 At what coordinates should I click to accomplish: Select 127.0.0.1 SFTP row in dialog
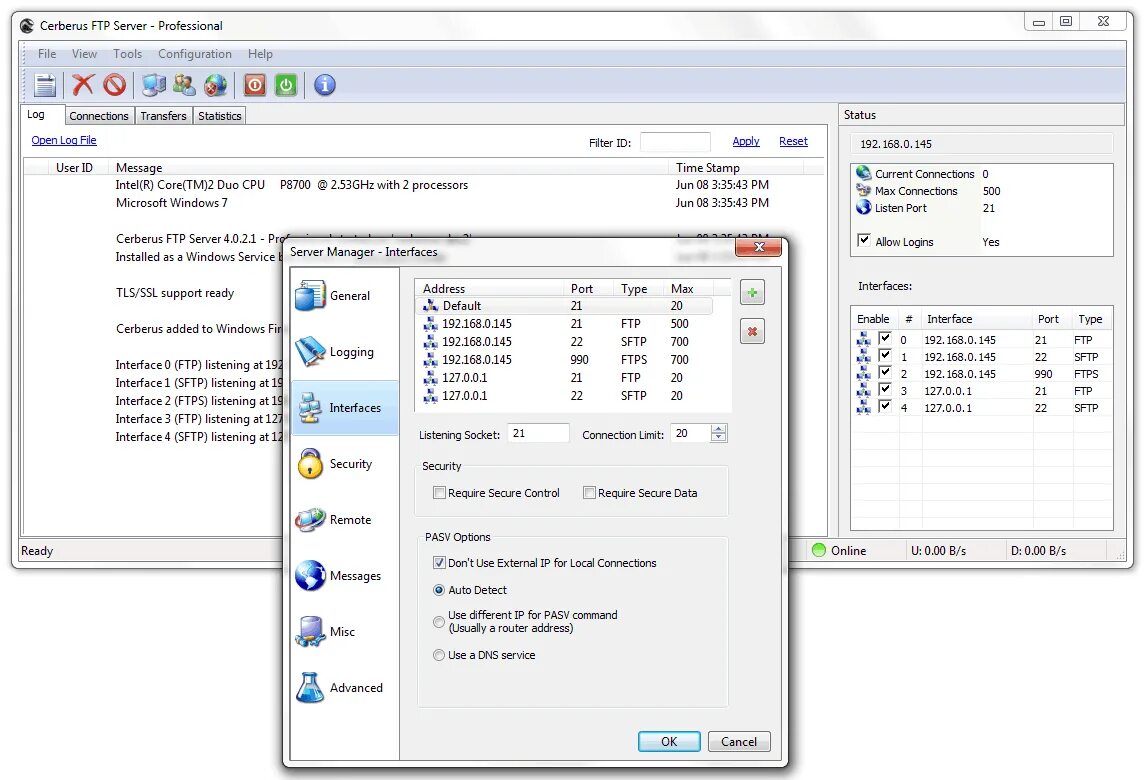point(564,395)
